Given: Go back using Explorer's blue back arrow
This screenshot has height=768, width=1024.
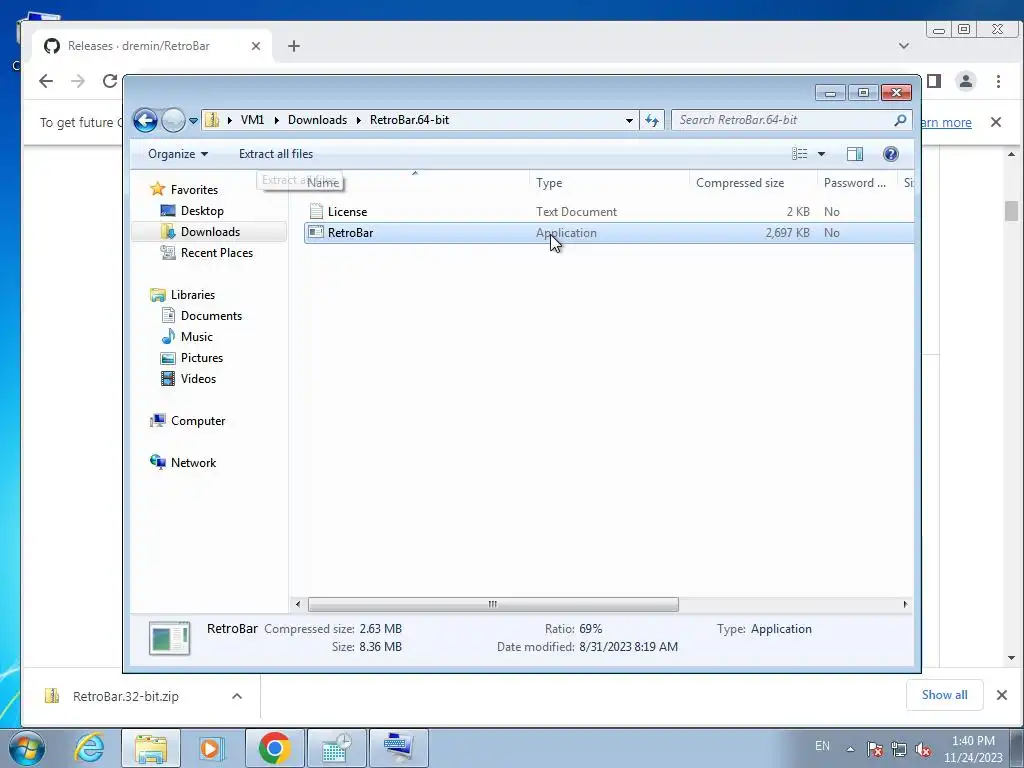Looking at the screenshot, I should click(145, 120).
